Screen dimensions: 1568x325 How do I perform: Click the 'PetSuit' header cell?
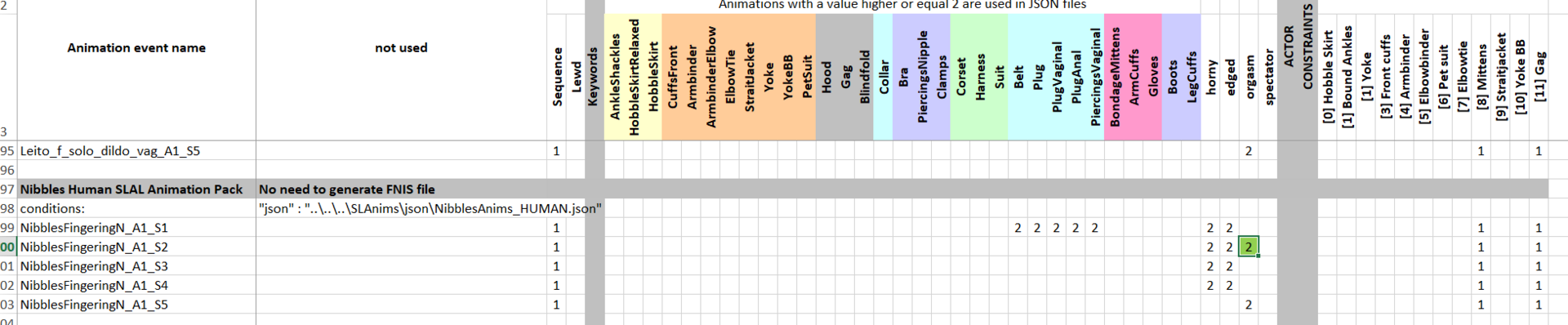click(807, 77)
